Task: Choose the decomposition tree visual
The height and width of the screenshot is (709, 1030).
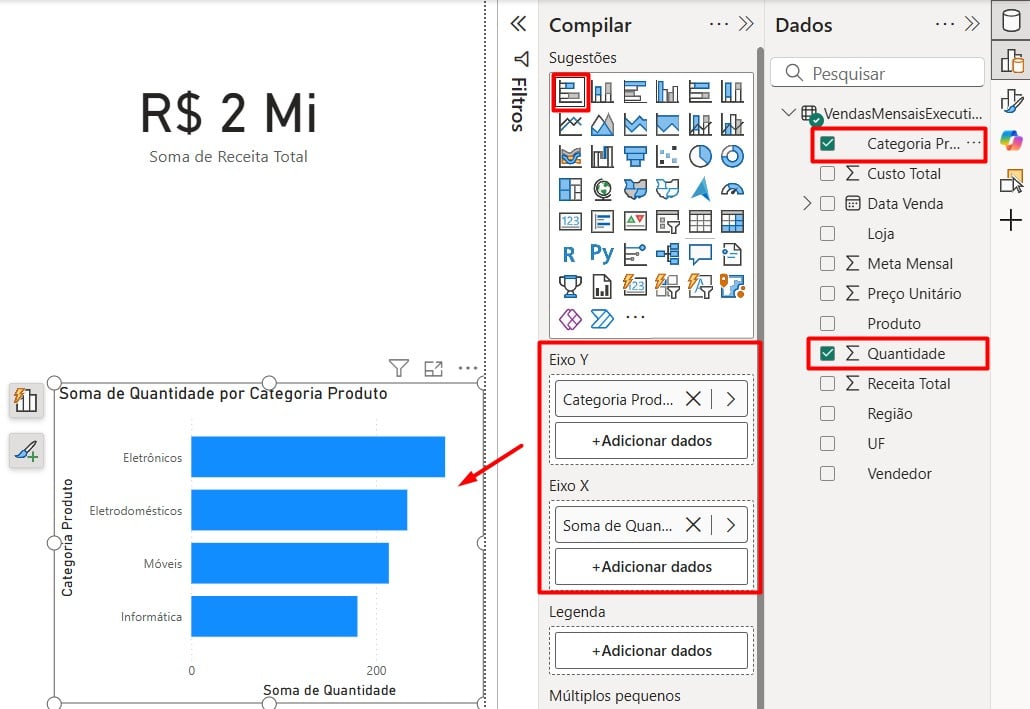Action: coord(667,254)
